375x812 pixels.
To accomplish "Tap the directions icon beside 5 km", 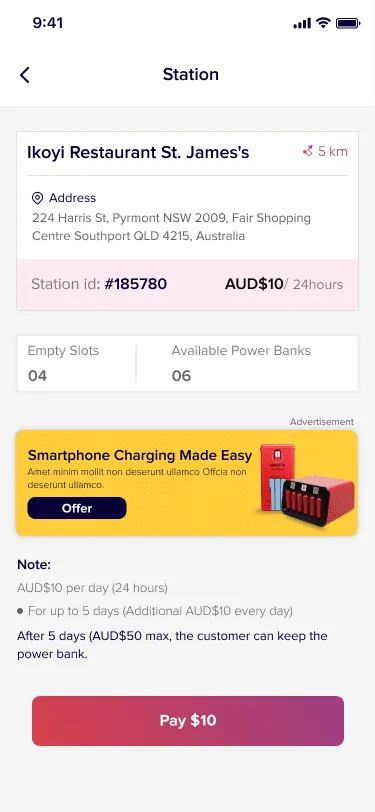I will click(308, 151).
